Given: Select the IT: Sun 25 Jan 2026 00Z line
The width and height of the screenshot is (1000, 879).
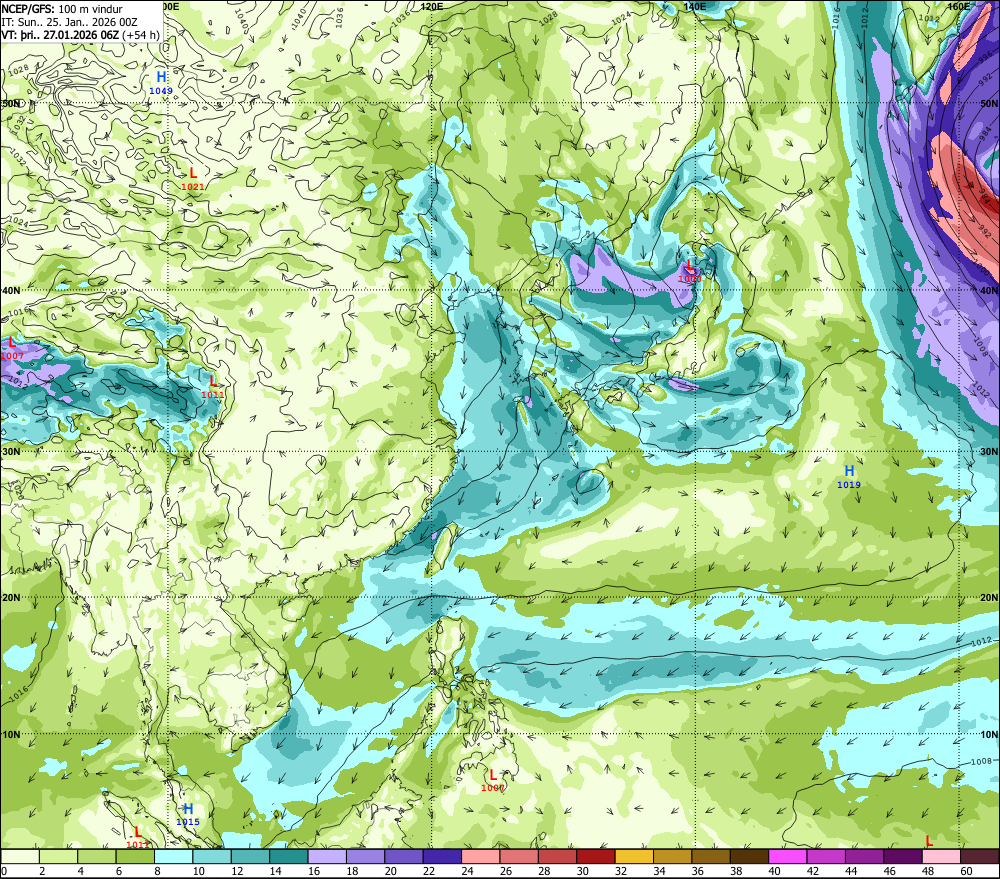Looking at the screenshot, I should (x=70, y=22).
